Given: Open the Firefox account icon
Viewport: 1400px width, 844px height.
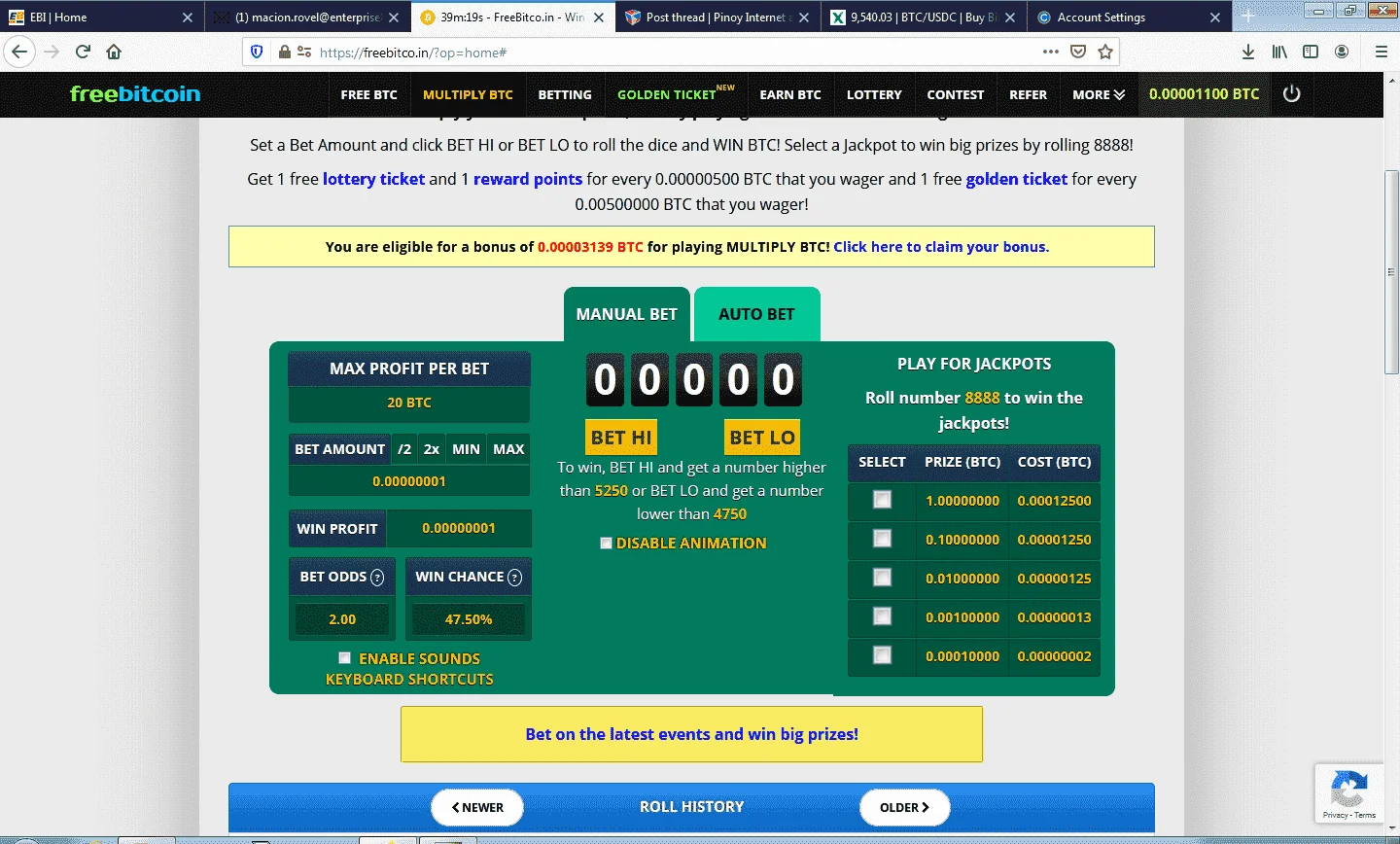Looking at the screenshot, I should point(1342,52).
